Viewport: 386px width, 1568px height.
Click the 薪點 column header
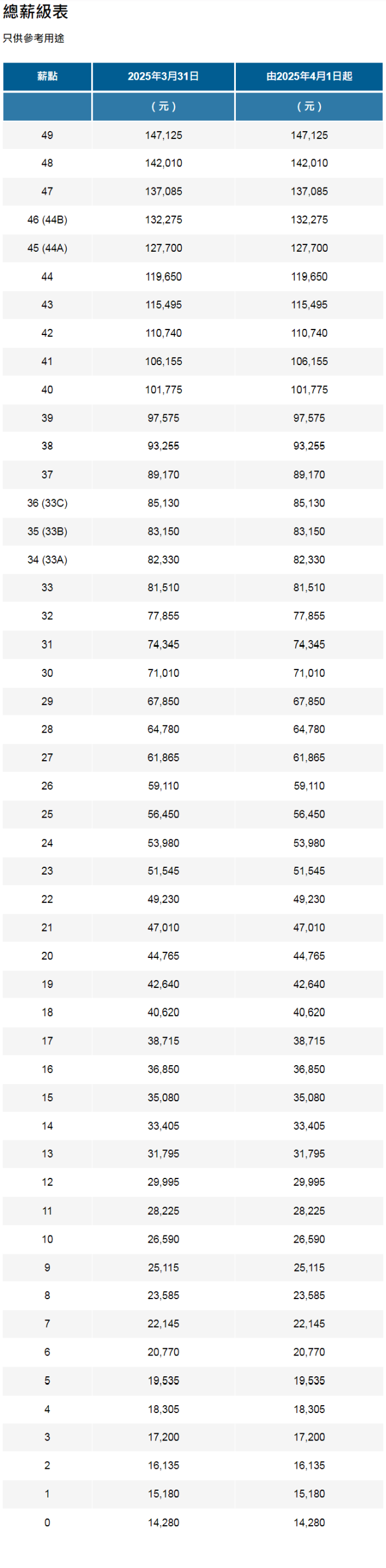tap(47, 77)
